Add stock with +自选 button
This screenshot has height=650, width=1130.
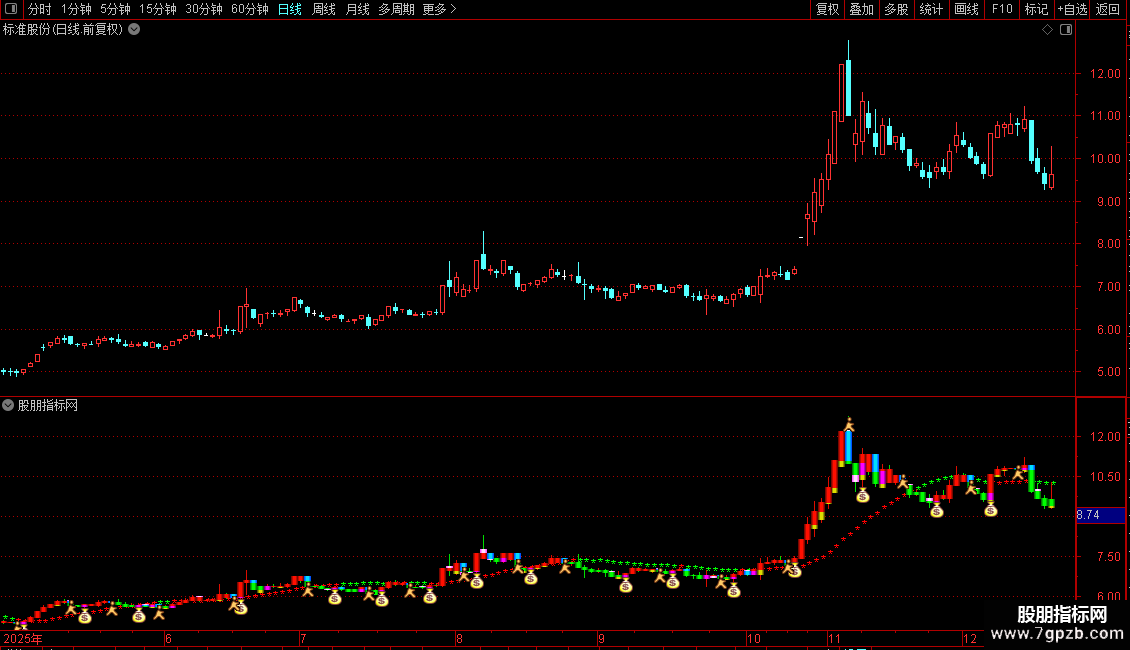point(1072,9)
